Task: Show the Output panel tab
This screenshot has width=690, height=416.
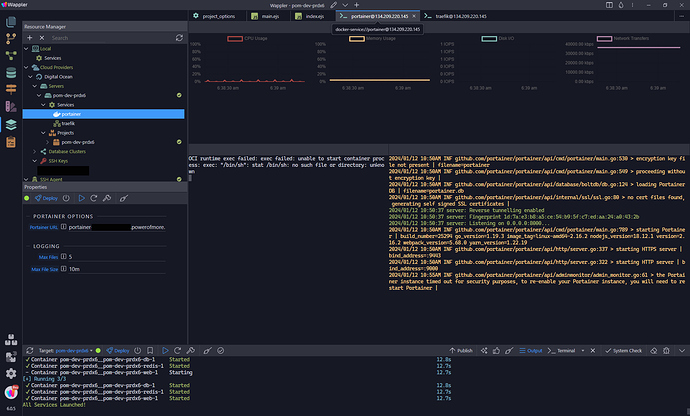Action: (531, 350)
